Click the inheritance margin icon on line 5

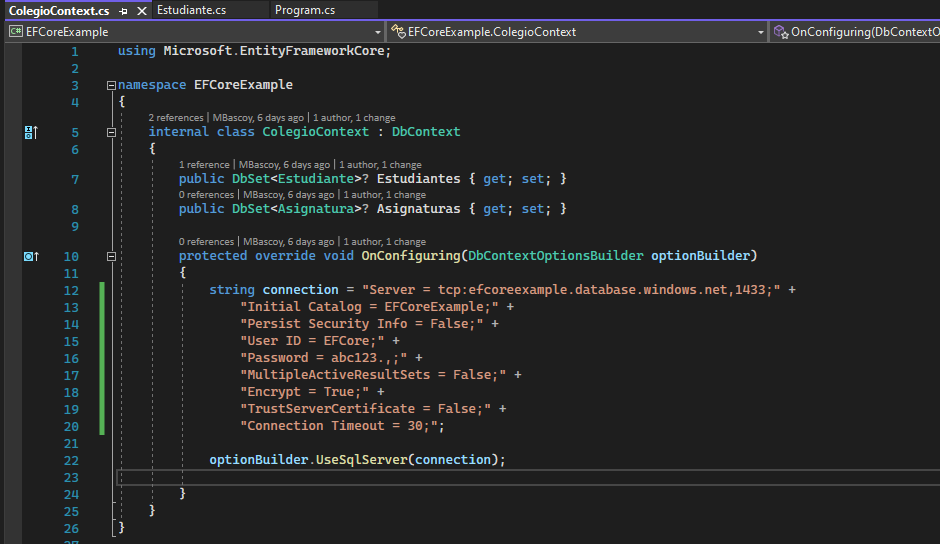tap(30, 132)
